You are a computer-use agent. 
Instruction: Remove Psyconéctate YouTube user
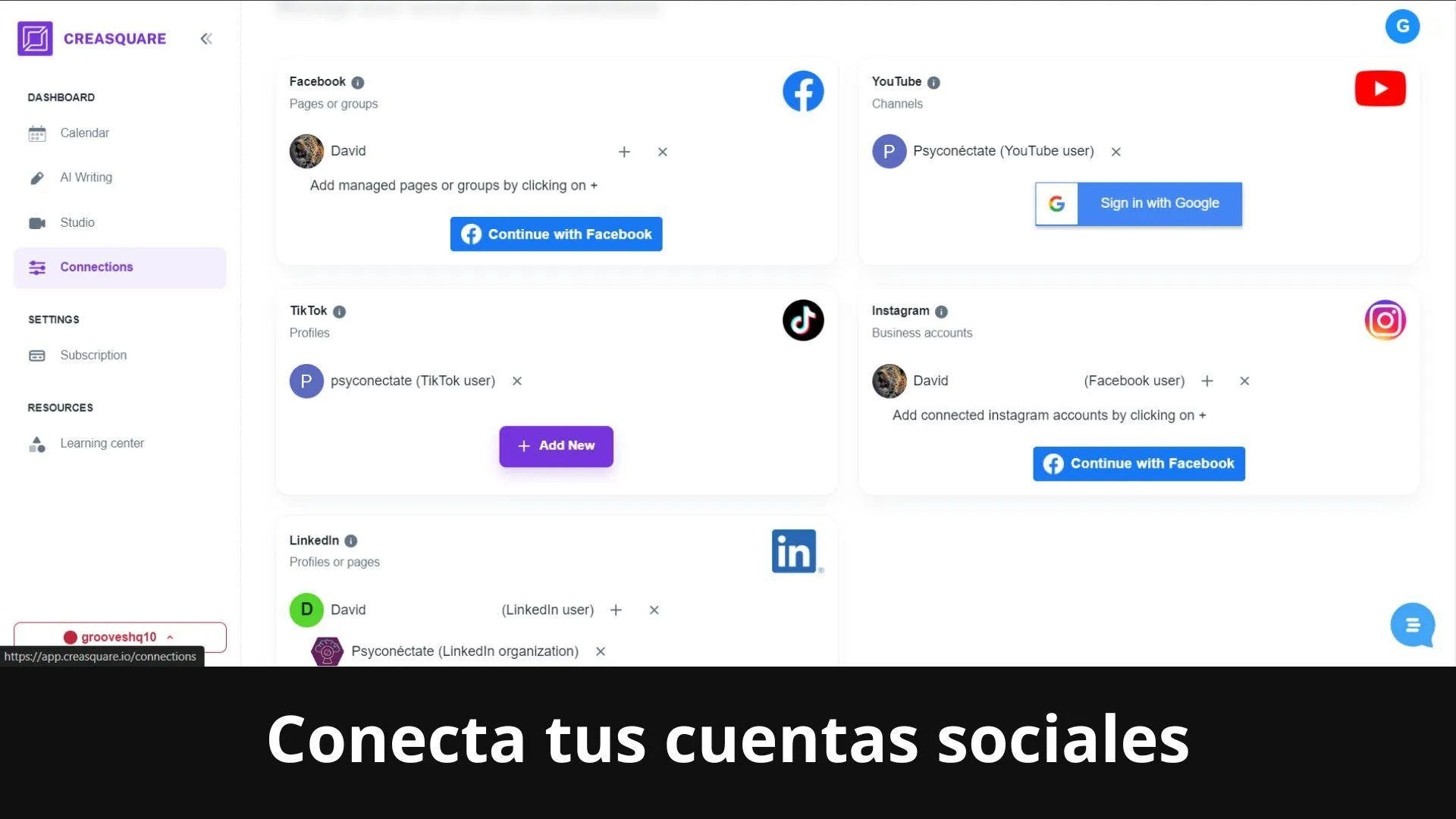point(1118,152)
